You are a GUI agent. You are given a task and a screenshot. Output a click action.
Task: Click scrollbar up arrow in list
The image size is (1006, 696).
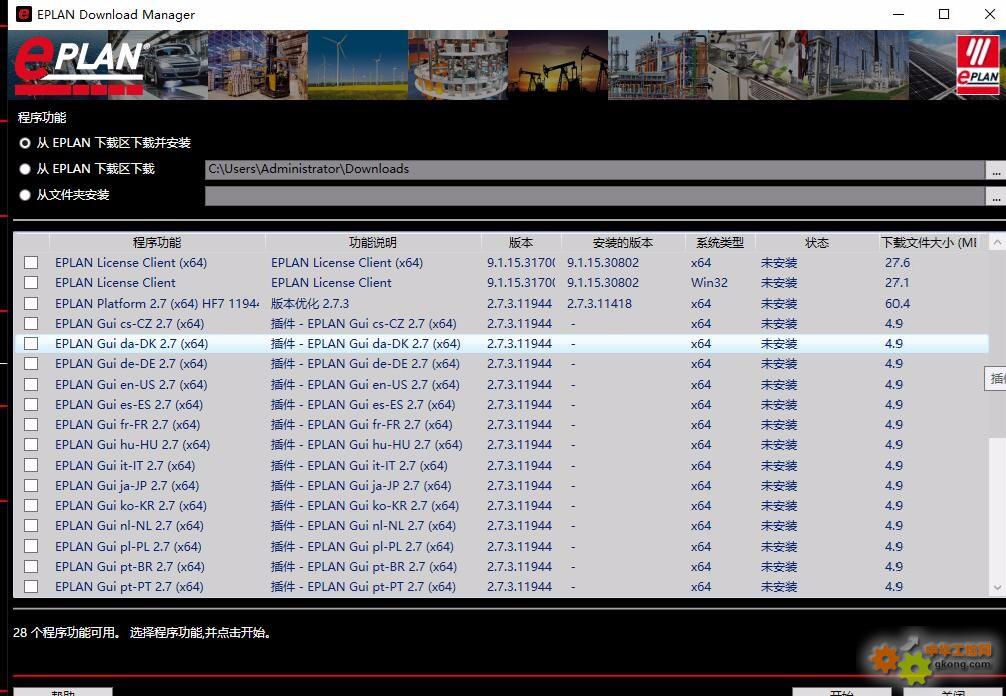click(997, 242)
